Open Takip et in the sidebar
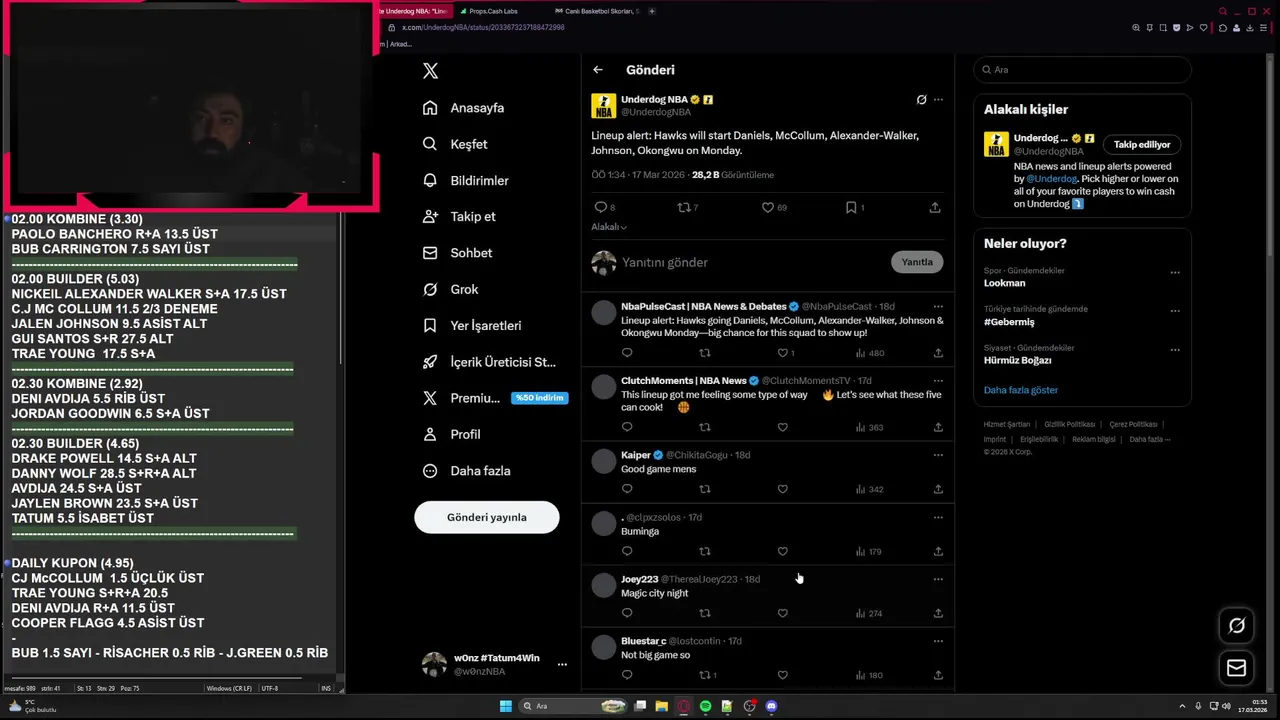The image size is (1280, 720). [x=460, y=217]
